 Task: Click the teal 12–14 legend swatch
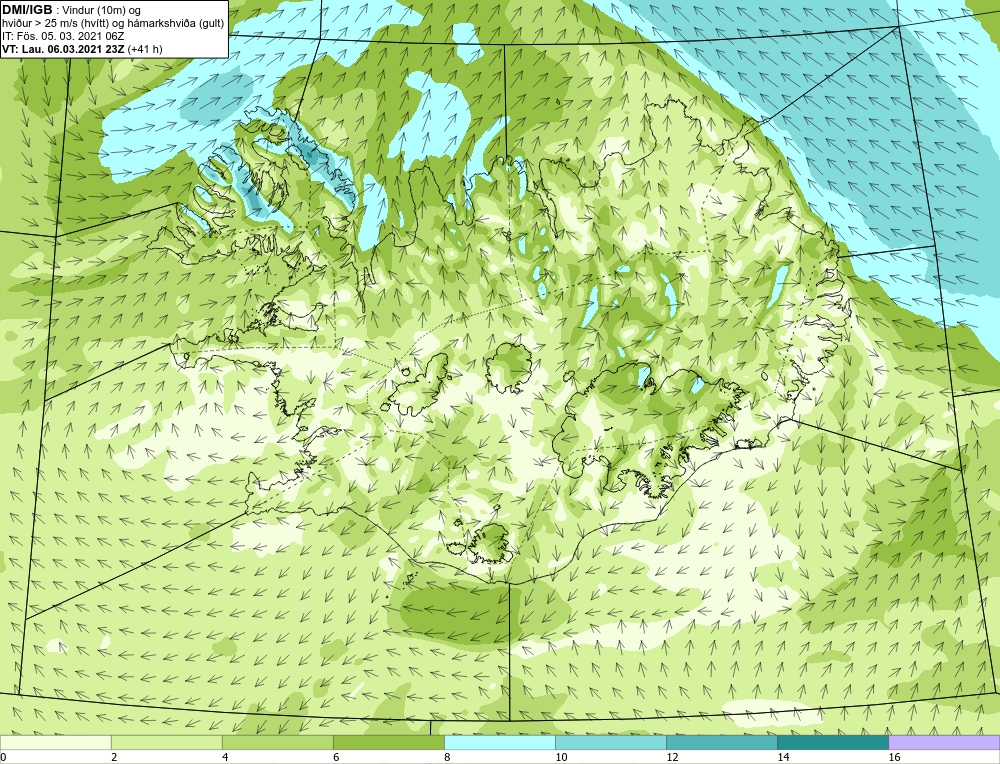(x=721, y=742)
